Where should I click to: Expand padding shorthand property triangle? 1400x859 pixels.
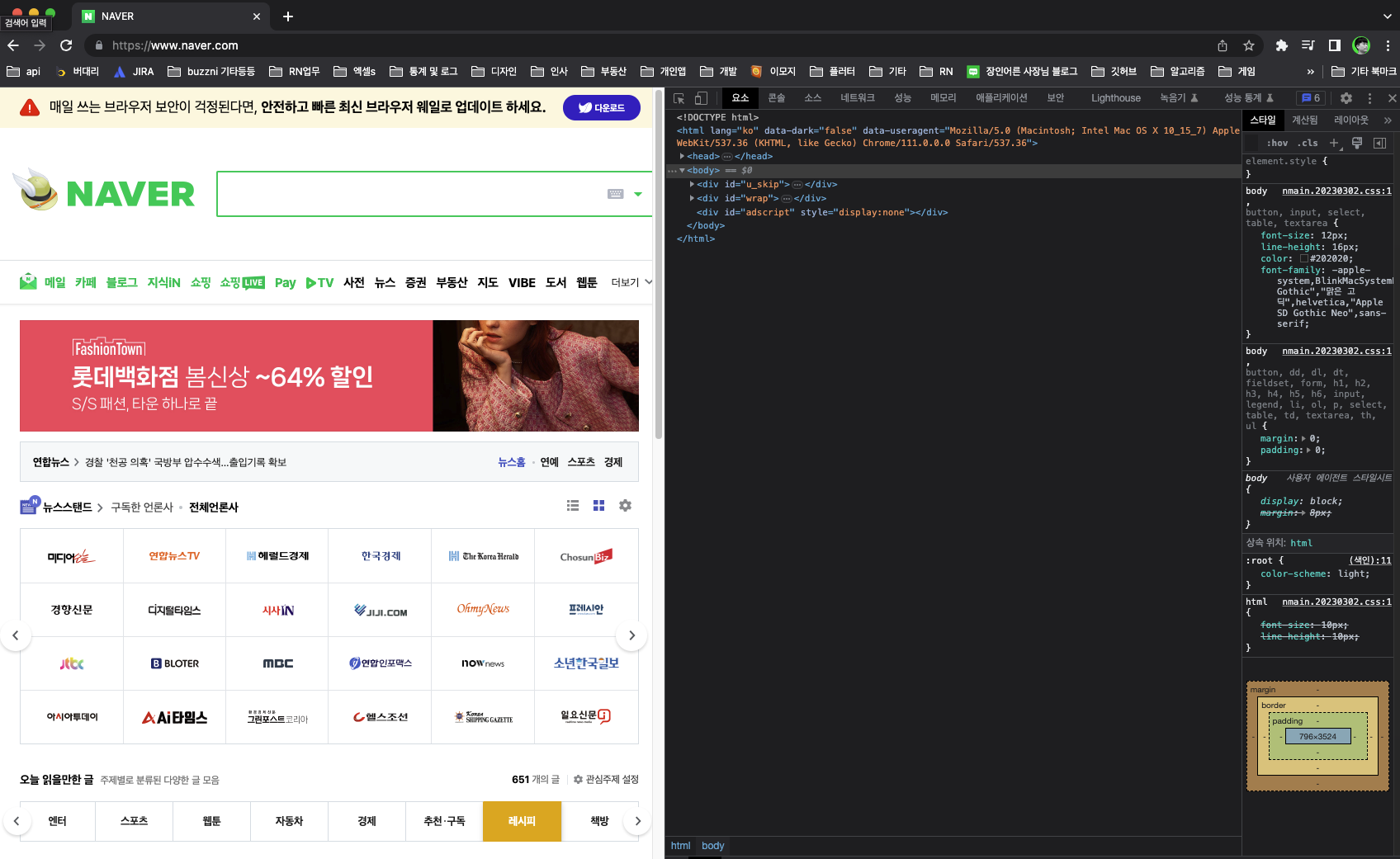(1308, 451)
